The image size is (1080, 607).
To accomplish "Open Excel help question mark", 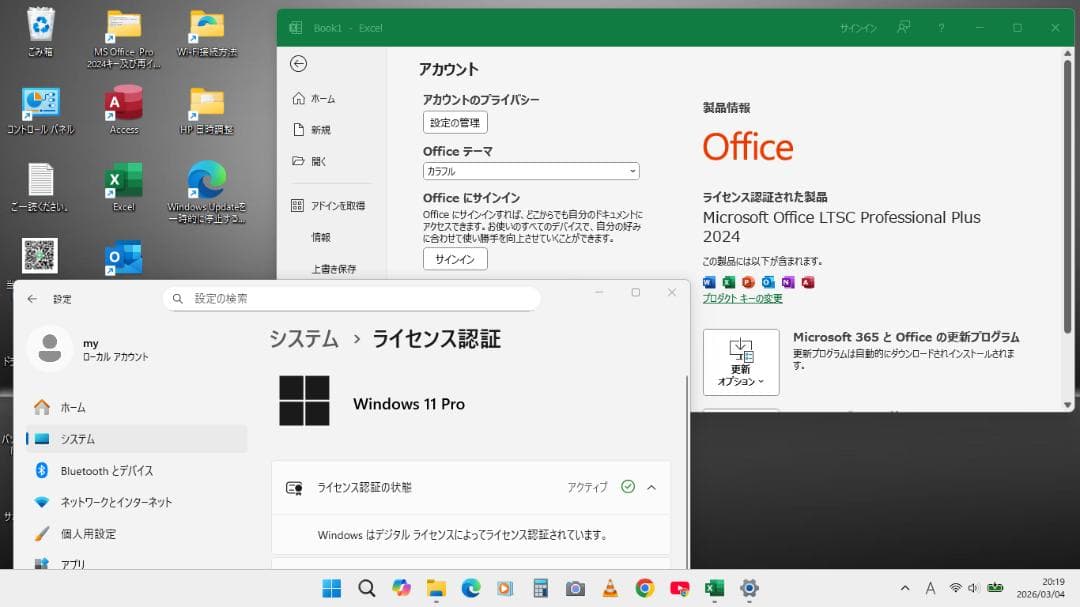I will pos(942,28).
